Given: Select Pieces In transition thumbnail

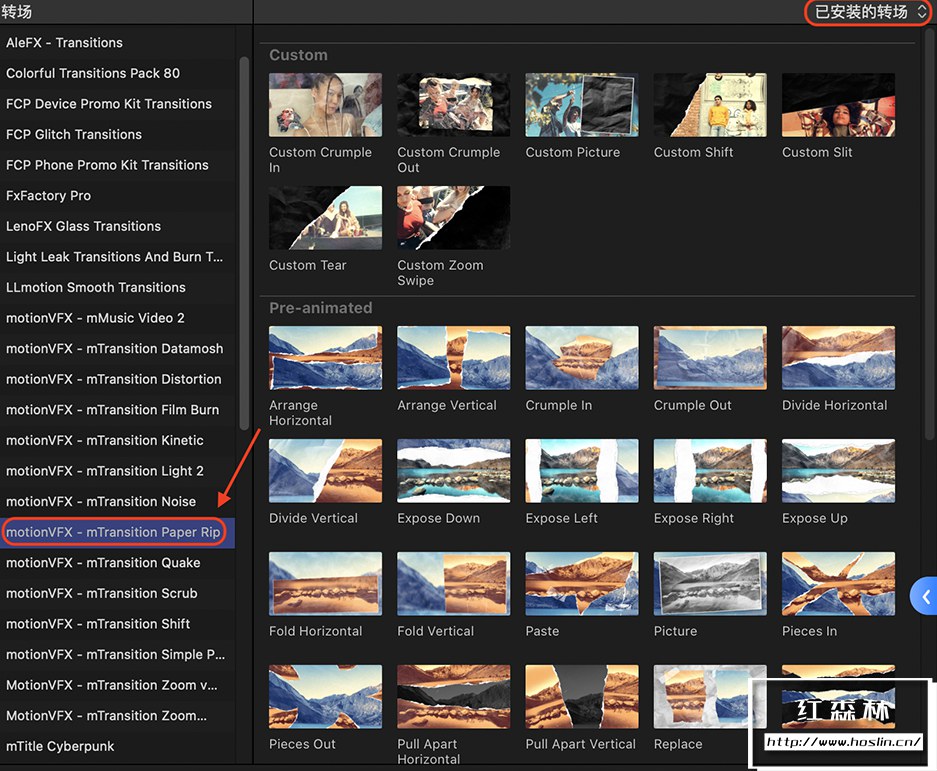Looking at the screenshot, I should pyautogui.click(x=838, y=584).
